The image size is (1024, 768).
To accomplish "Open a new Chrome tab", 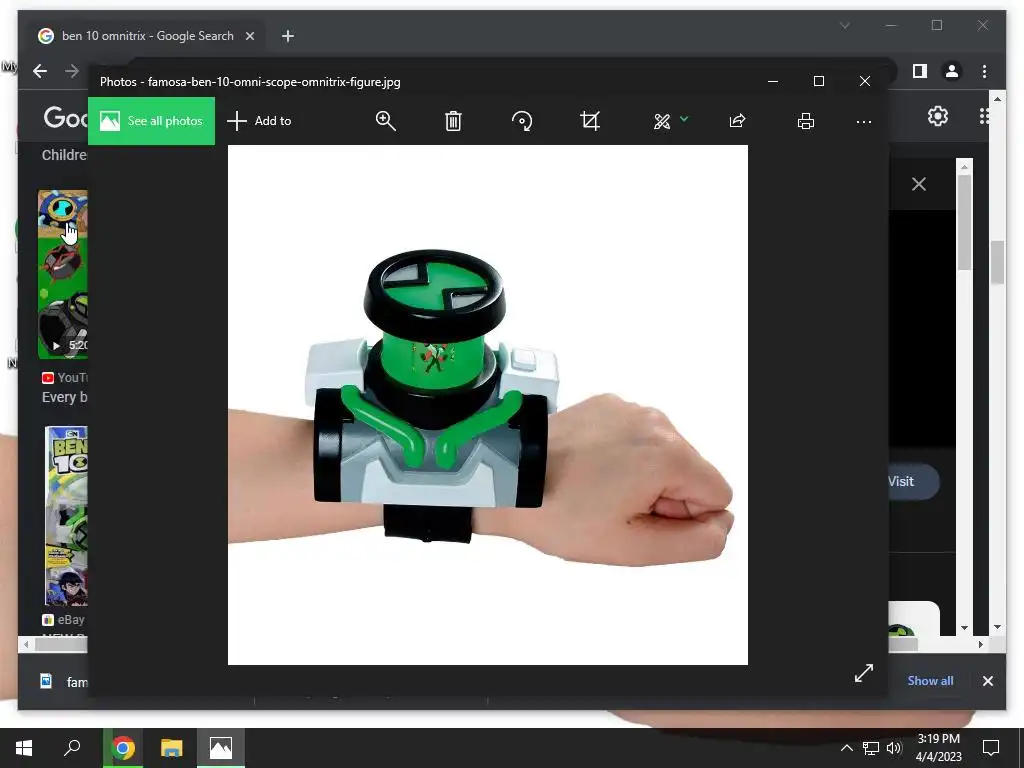I will 288,36.
